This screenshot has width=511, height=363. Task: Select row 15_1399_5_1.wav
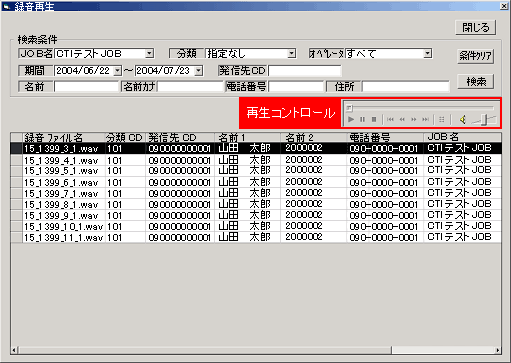[x=256, y=171]
